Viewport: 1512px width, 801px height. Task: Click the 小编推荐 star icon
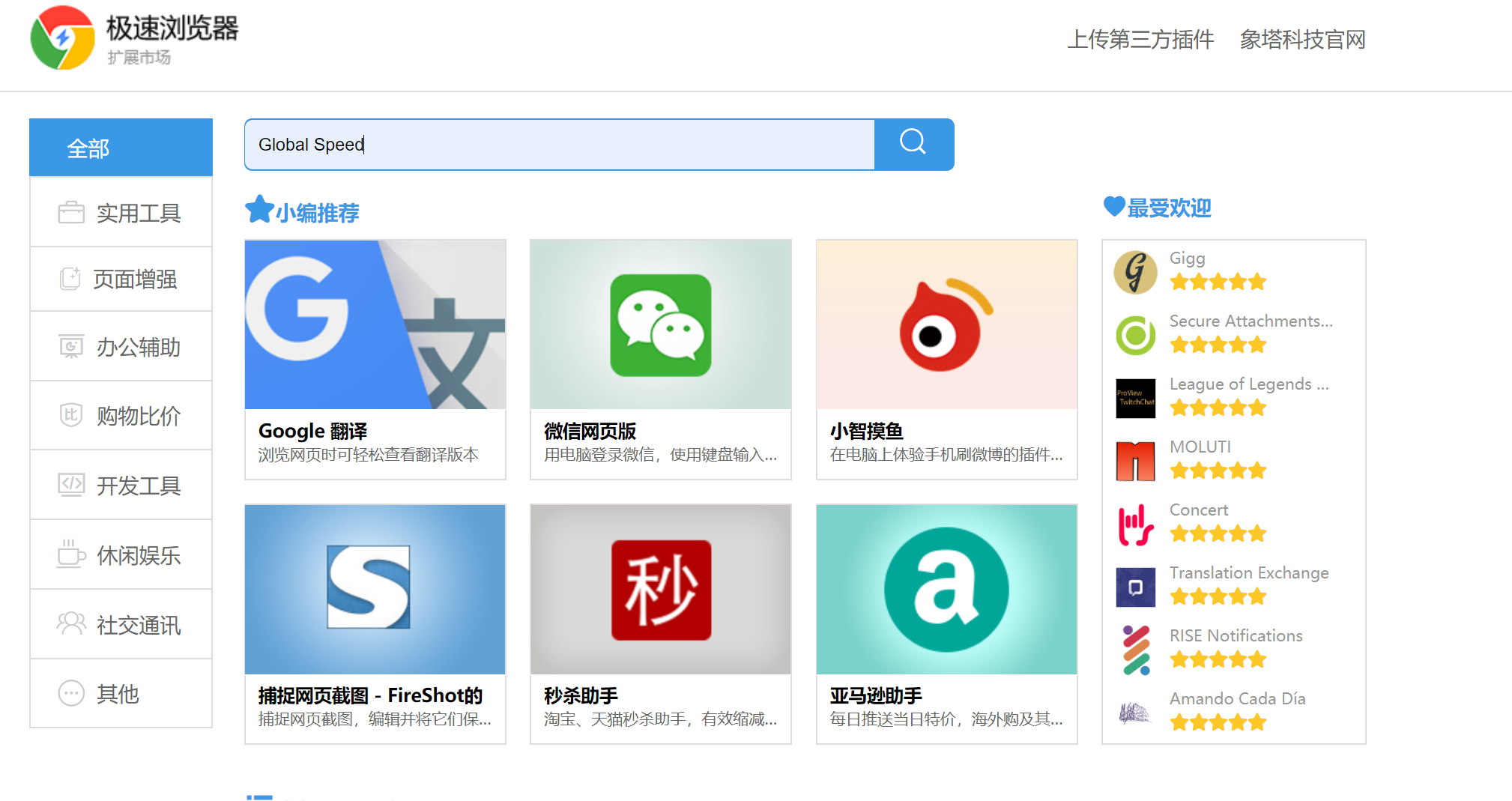259,209
